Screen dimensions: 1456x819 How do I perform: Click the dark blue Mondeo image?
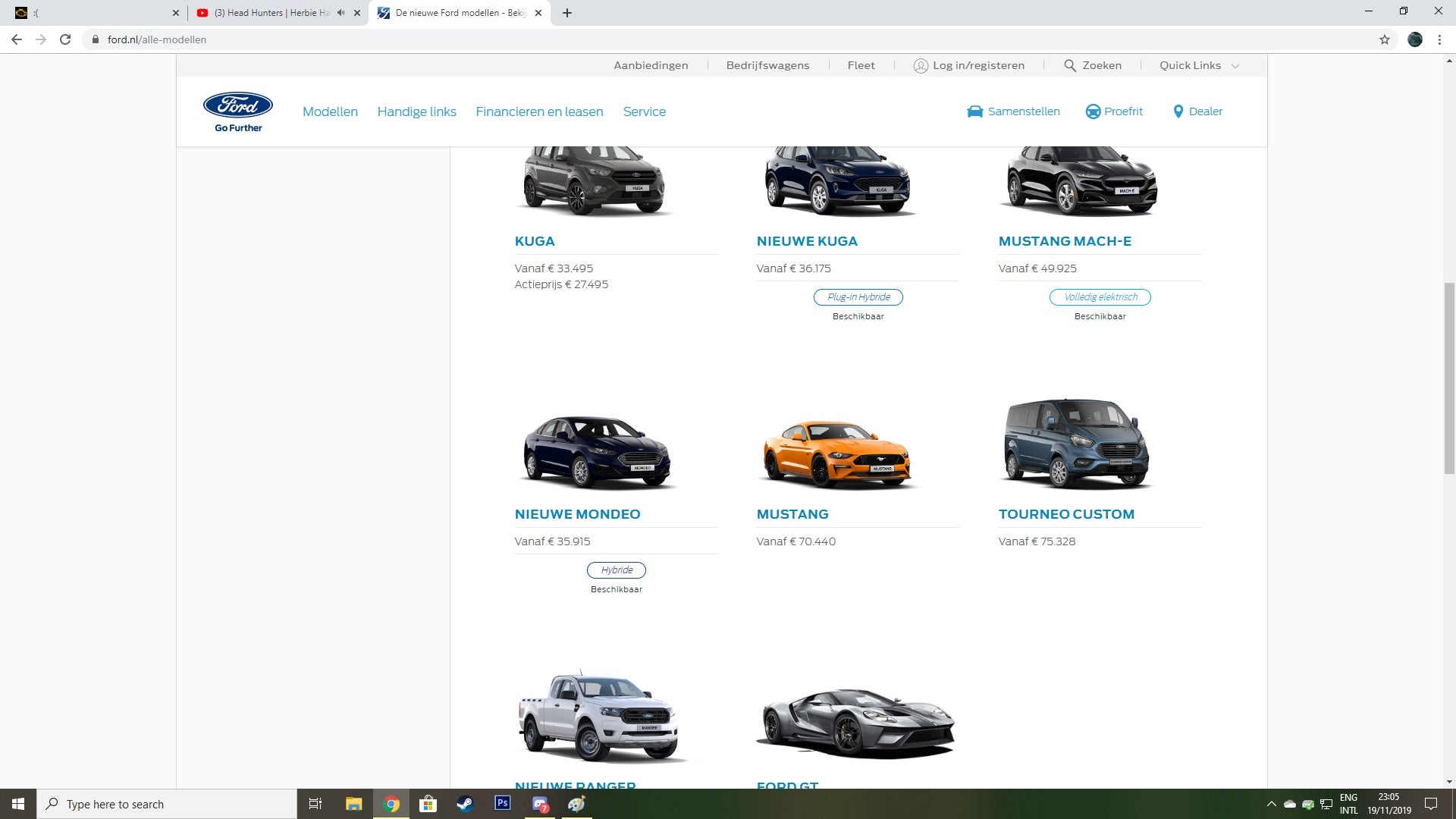pos(598,452)
